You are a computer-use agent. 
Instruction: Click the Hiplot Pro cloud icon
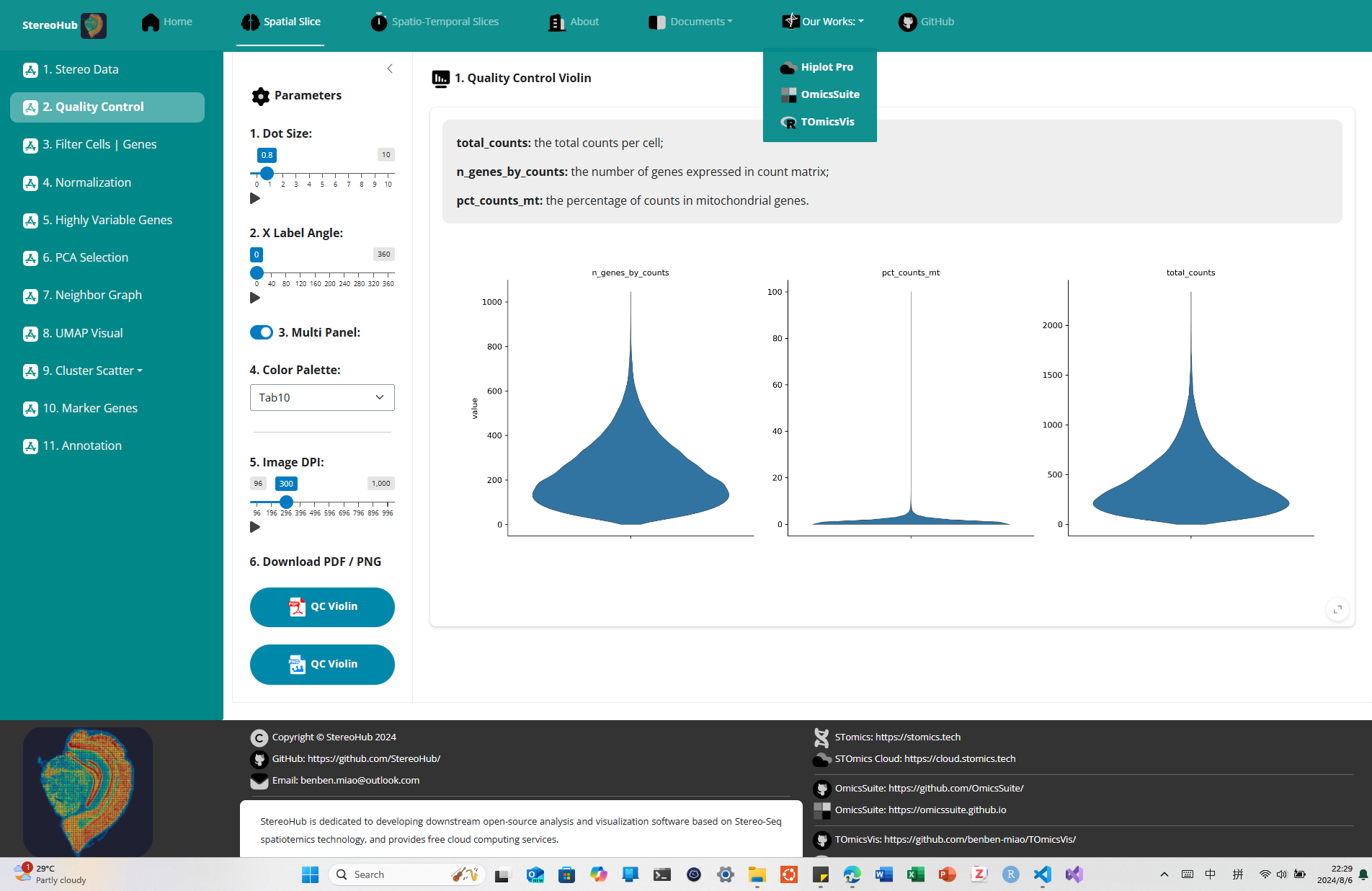click(x=788, y=68)
